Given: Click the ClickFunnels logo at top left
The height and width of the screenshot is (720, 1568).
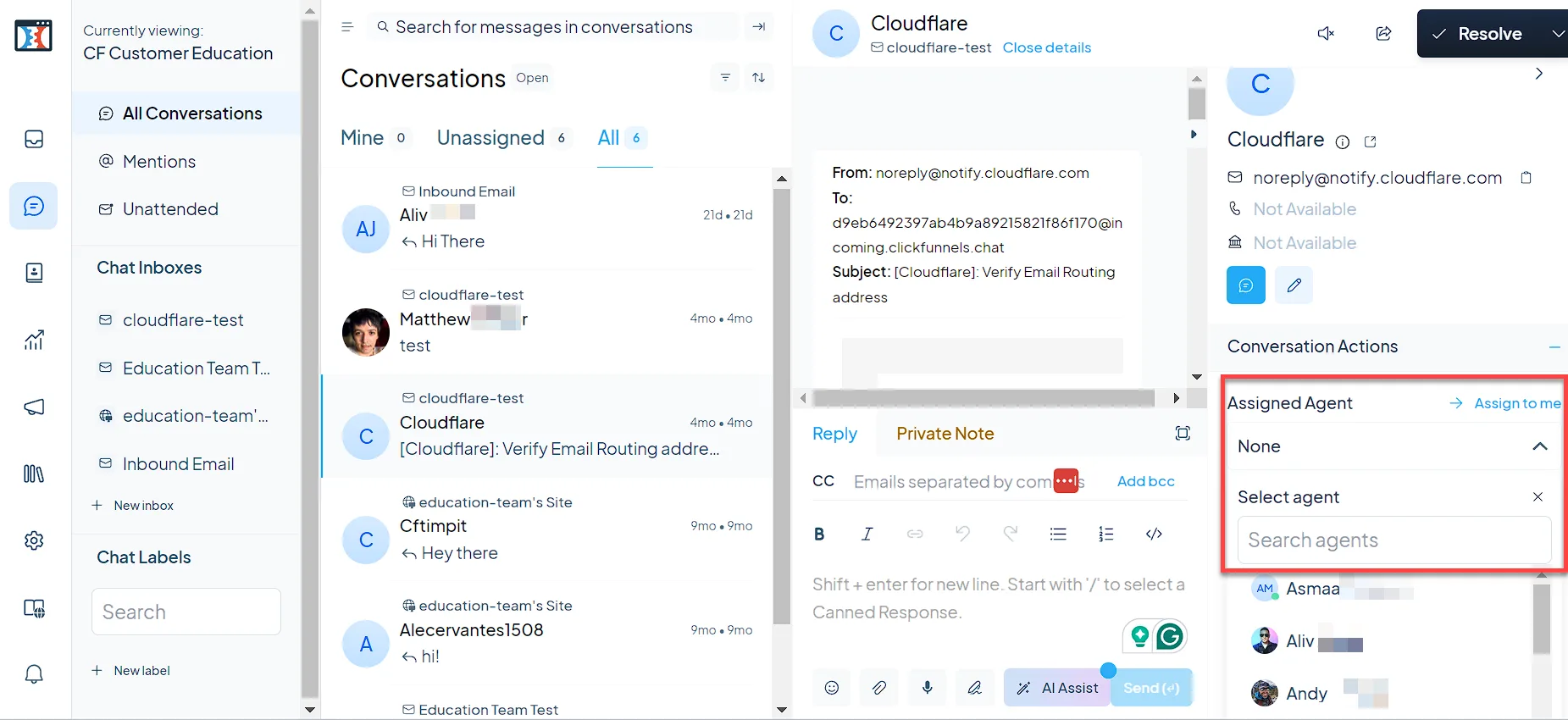Looking at the screenshot, I should point(34,36).
